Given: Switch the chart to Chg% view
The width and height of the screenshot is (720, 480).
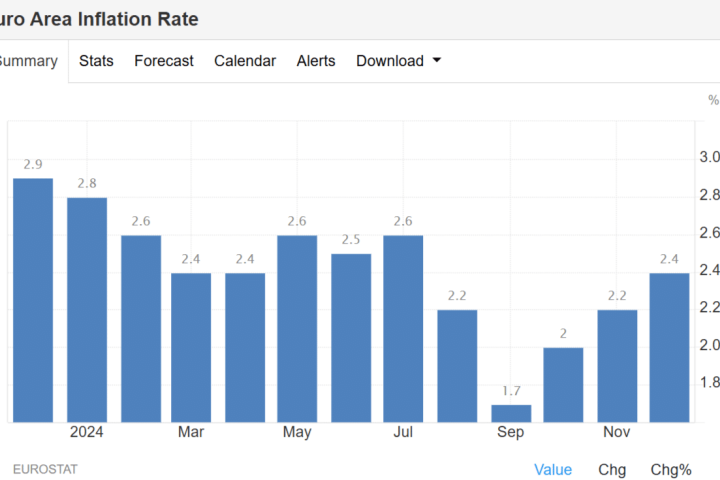Looking at the screenshot, I should pyautogui.click(x=671, y=469).
